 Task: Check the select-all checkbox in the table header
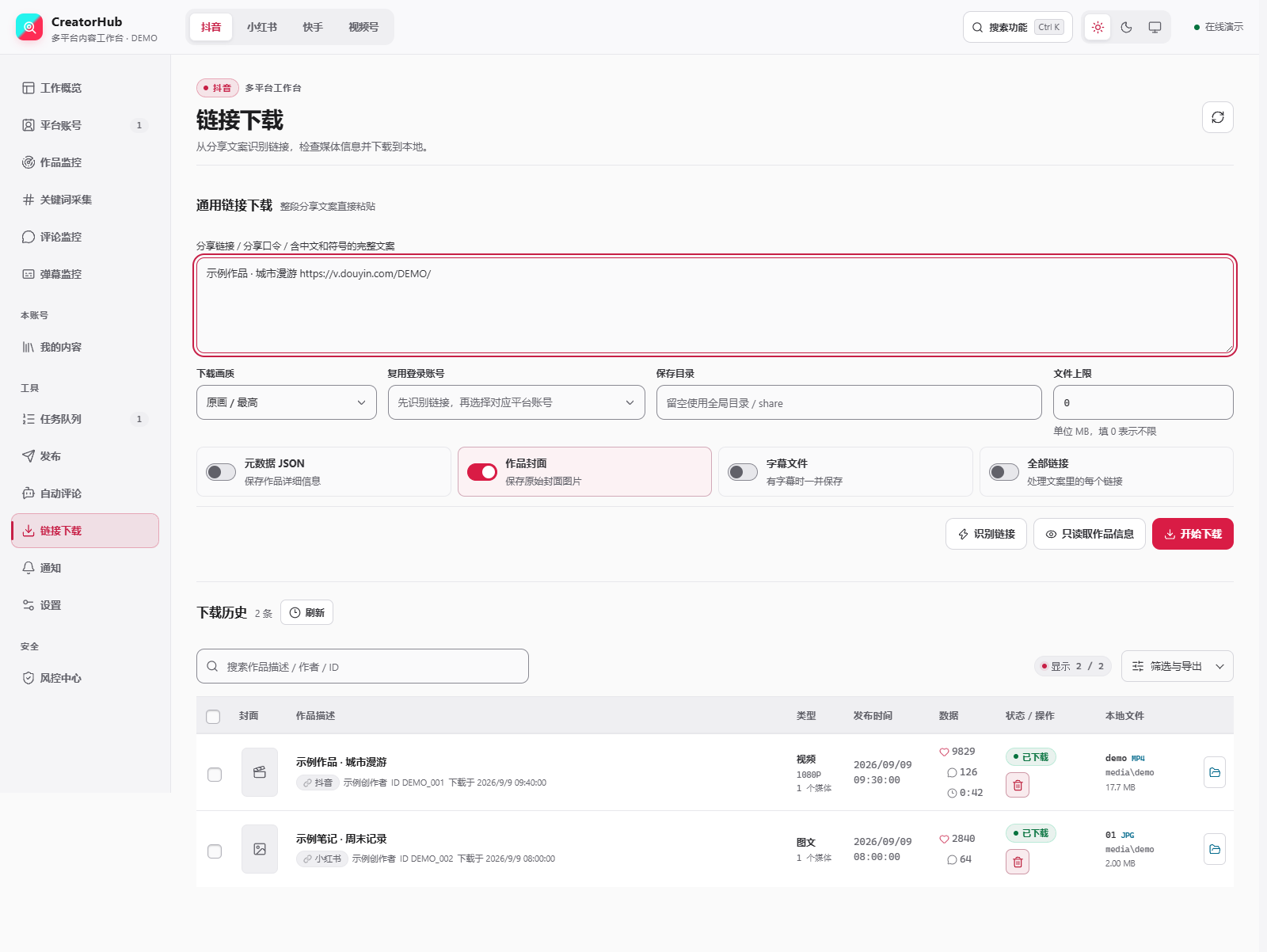coord(213,717)
